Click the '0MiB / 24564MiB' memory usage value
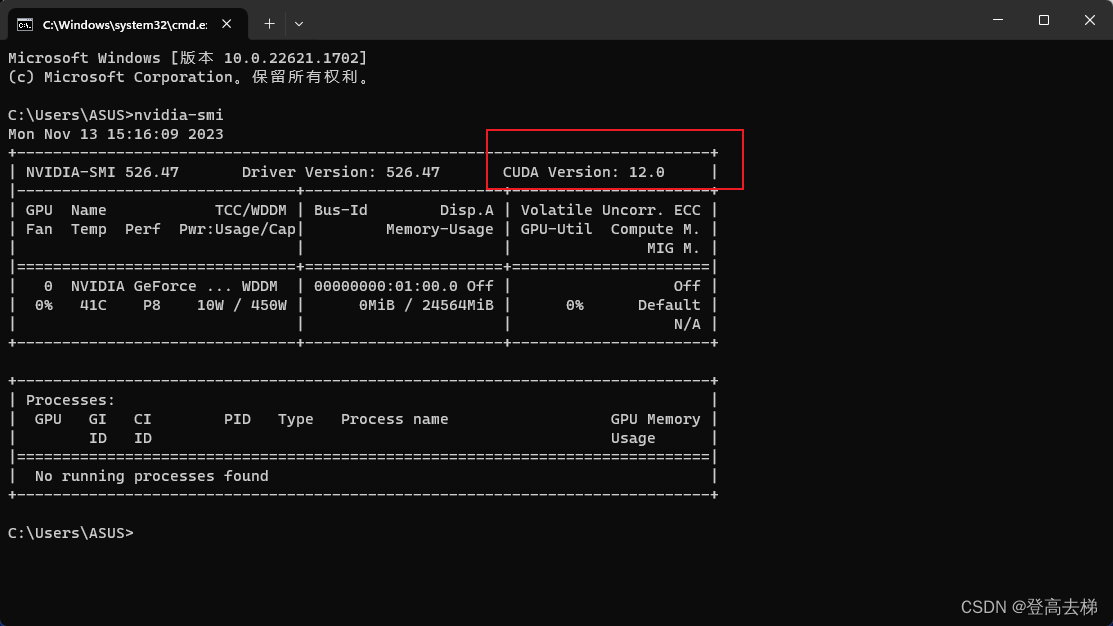This screenshot has height=626, width=1113. coord(426,305)
